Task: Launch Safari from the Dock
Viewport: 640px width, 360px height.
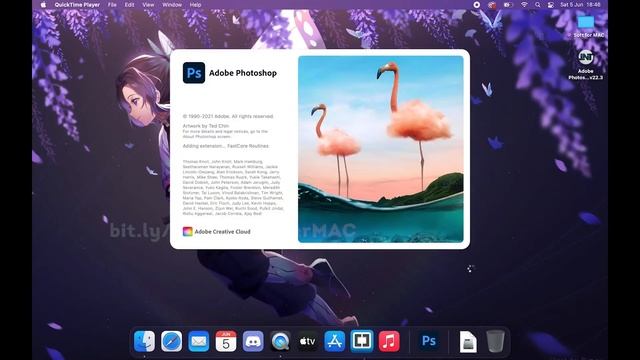Action: 171,341
